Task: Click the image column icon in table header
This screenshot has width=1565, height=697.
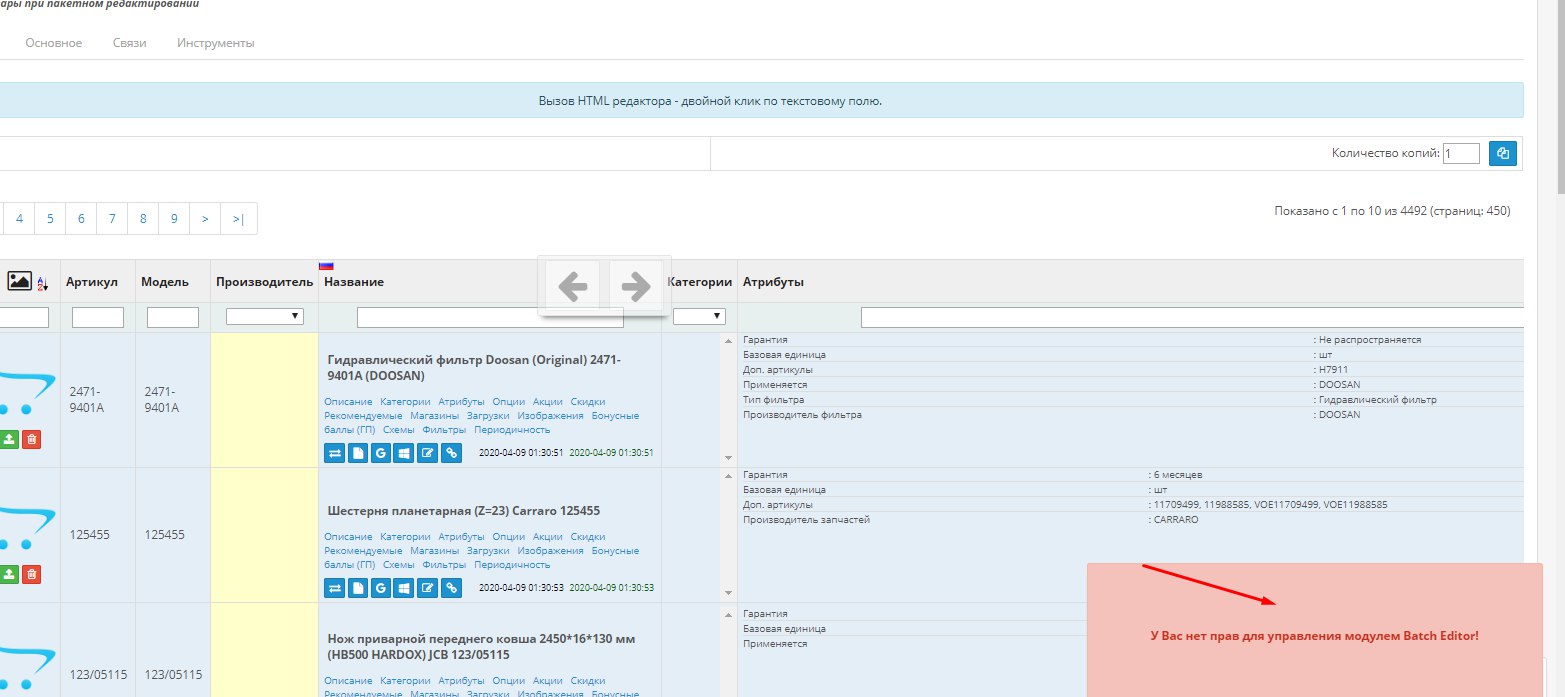Action: click(x=20, y=282)
